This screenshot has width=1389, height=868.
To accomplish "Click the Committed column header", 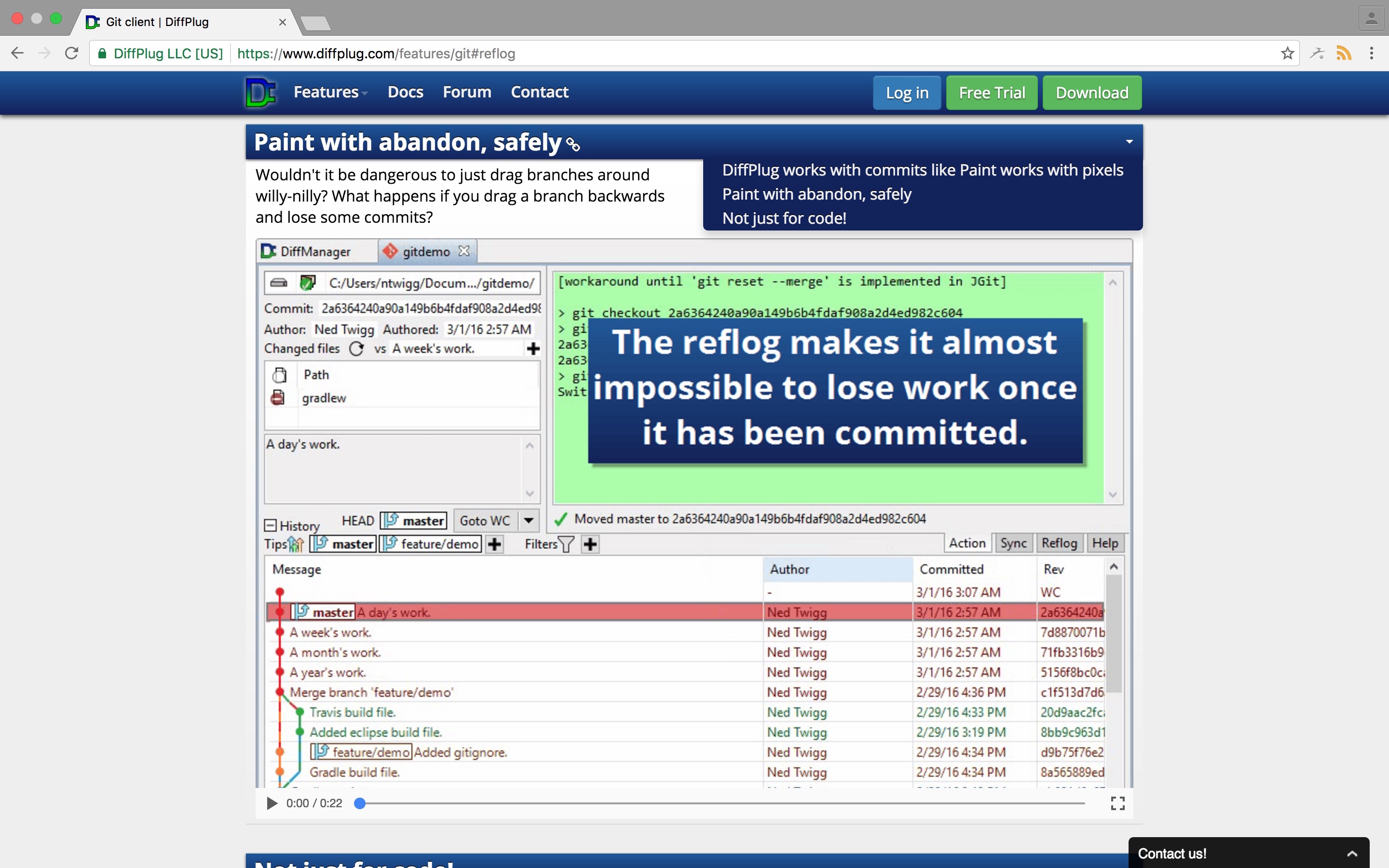I will 974,569.
